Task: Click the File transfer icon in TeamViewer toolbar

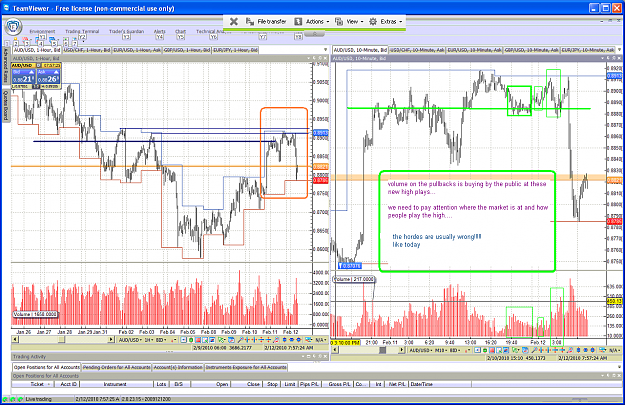Action: (x=250, y=22)
